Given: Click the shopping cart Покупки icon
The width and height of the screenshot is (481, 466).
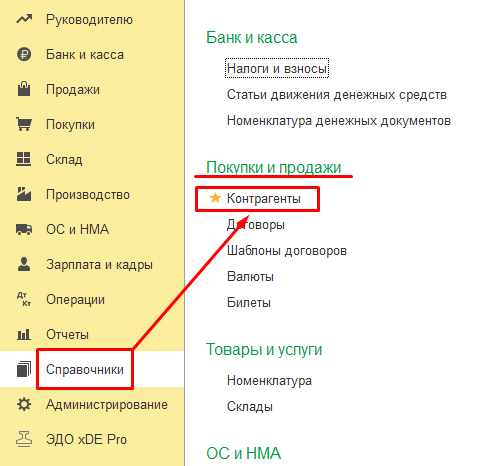Looking at the screenshot, I should [x=24, y=124].
